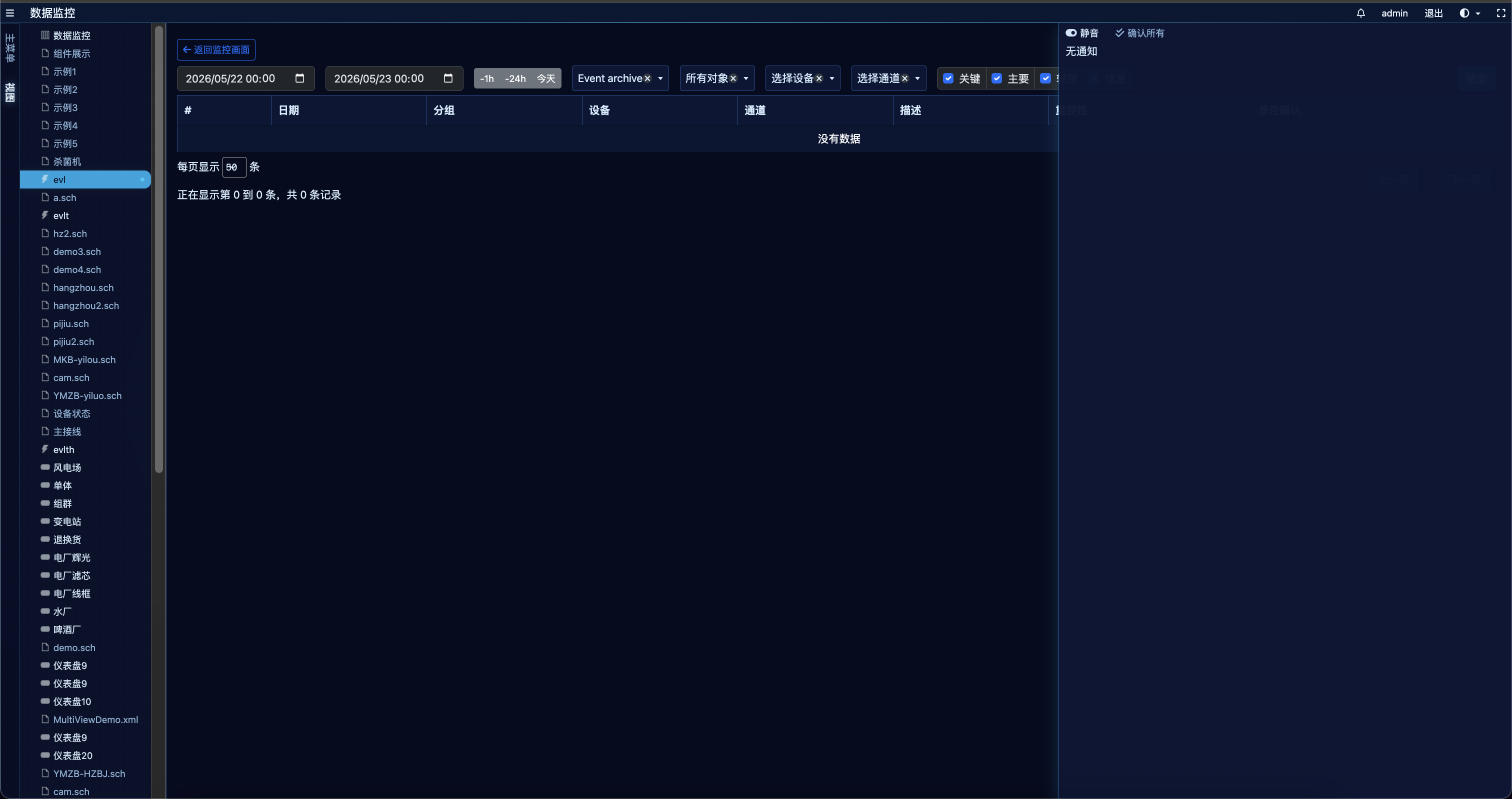Viewport: 1512px width, 799px height.
Task: Toggle the 主要 severity checkbox
Action: [x=996, y=78]
